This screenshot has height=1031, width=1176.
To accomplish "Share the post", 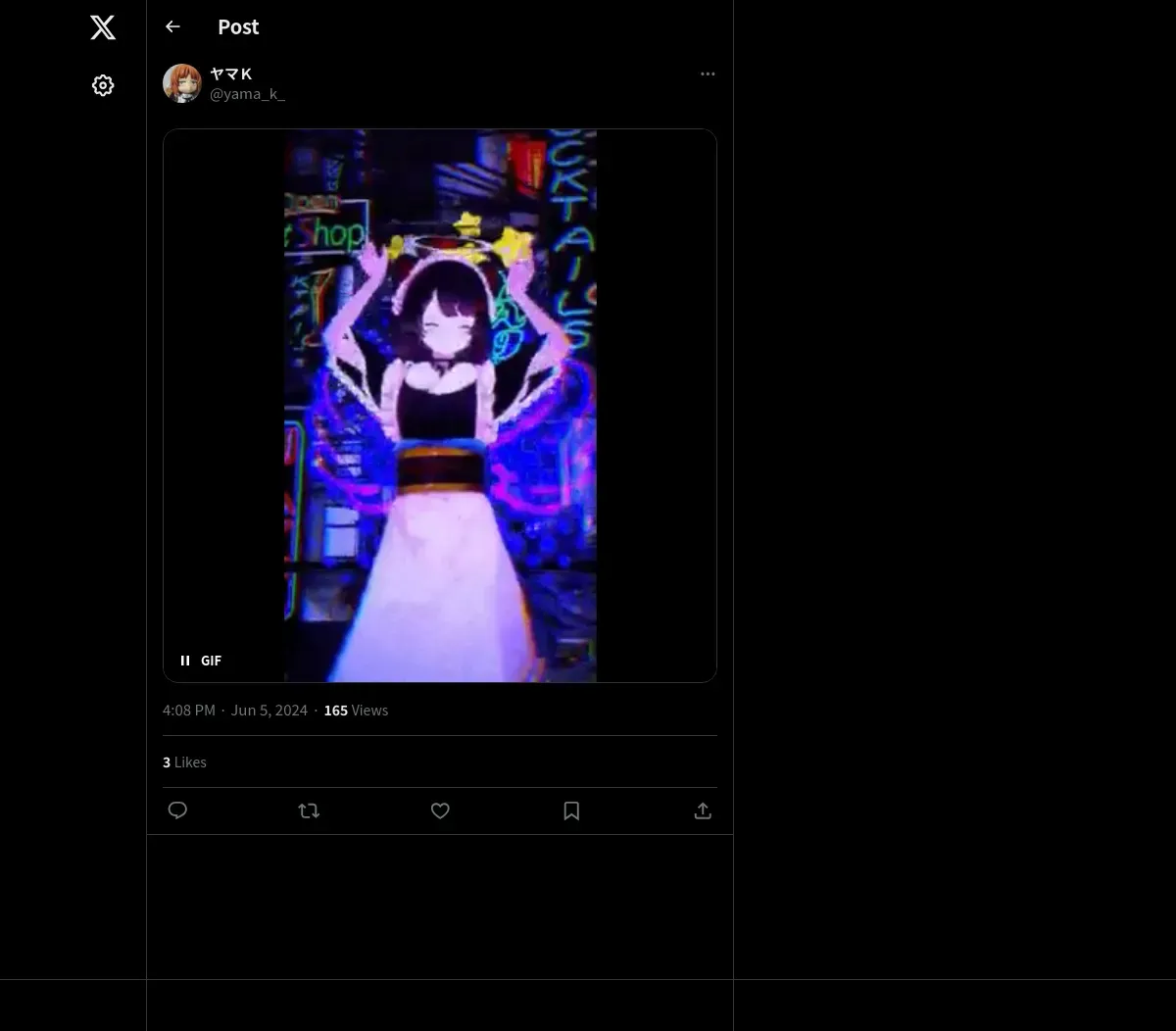I will 703,810.
